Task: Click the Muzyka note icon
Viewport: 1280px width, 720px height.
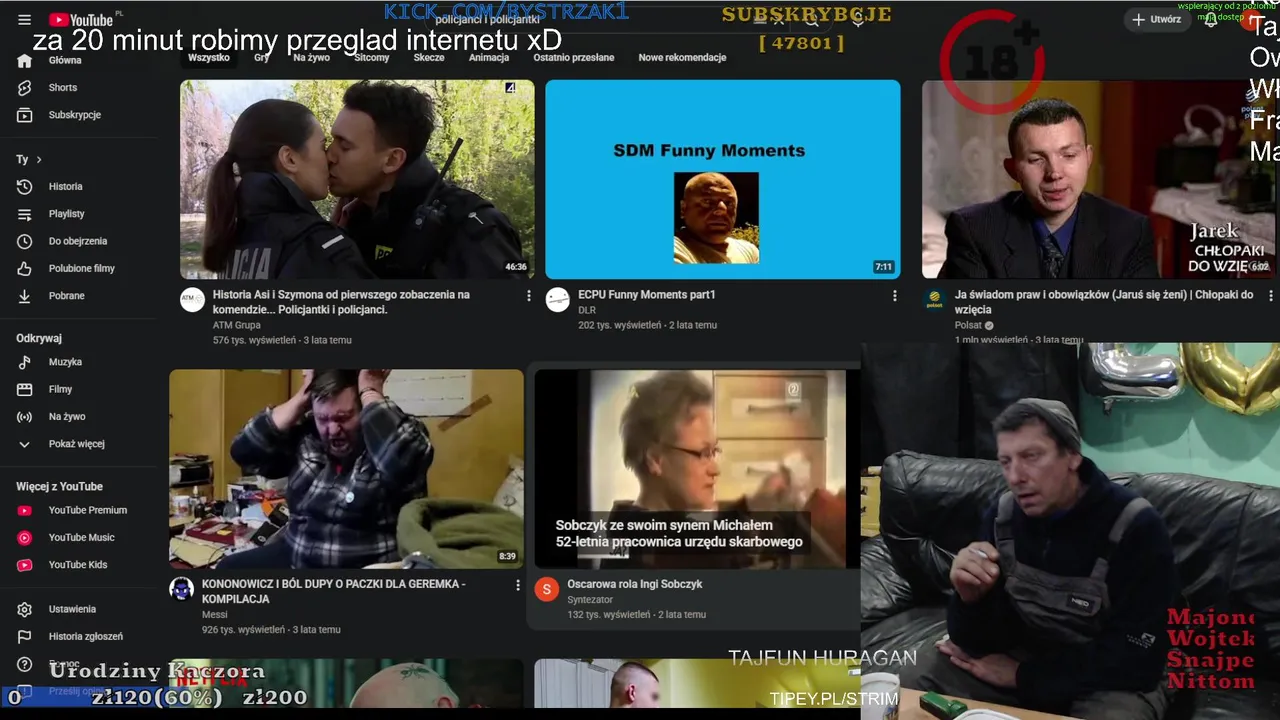Action: coord(25,362)
